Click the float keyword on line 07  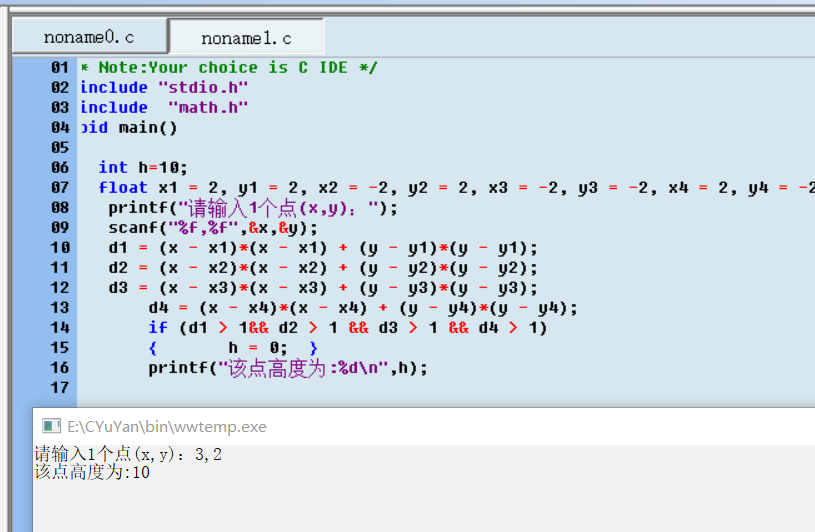click(123, 188)
